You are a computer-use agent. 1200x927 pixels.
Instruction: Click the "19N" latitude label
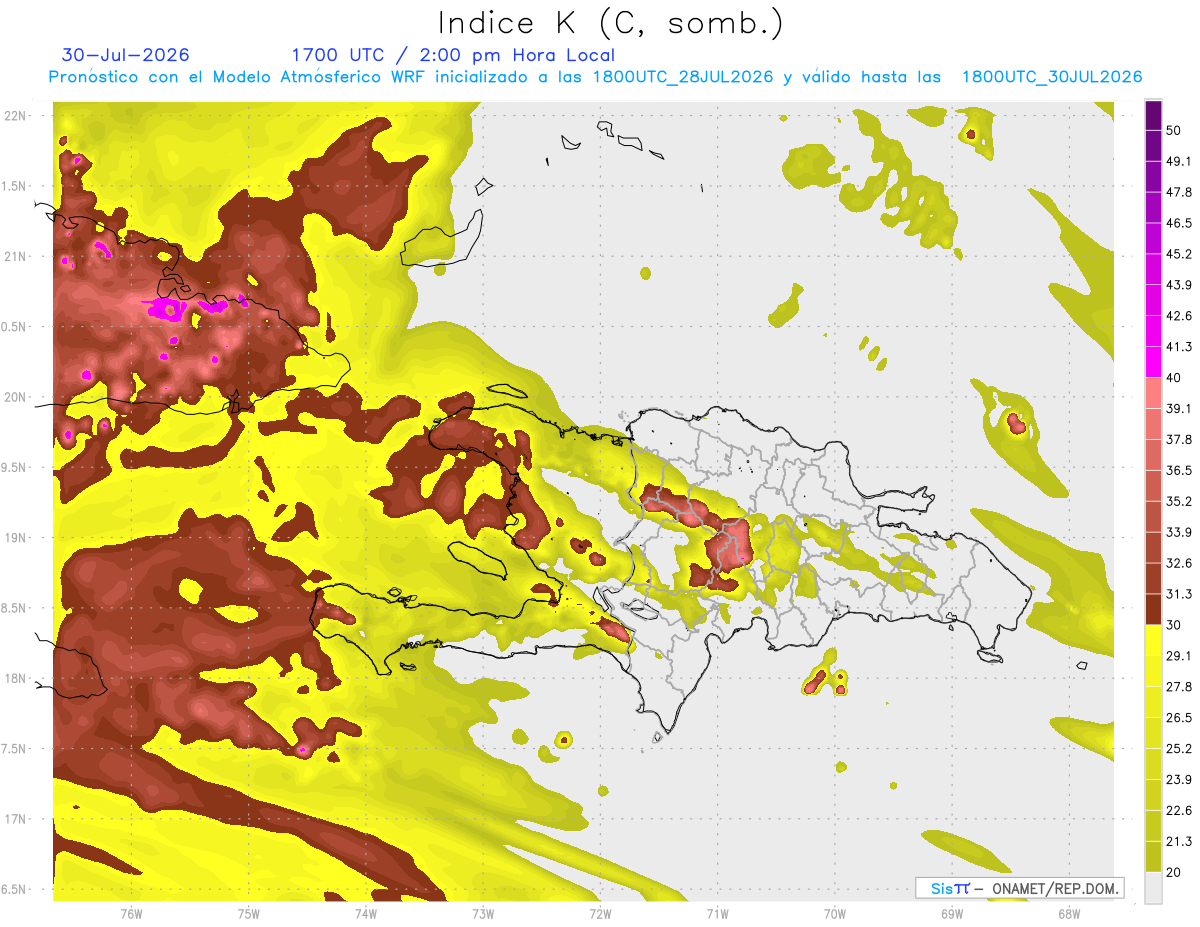[17, 538]
